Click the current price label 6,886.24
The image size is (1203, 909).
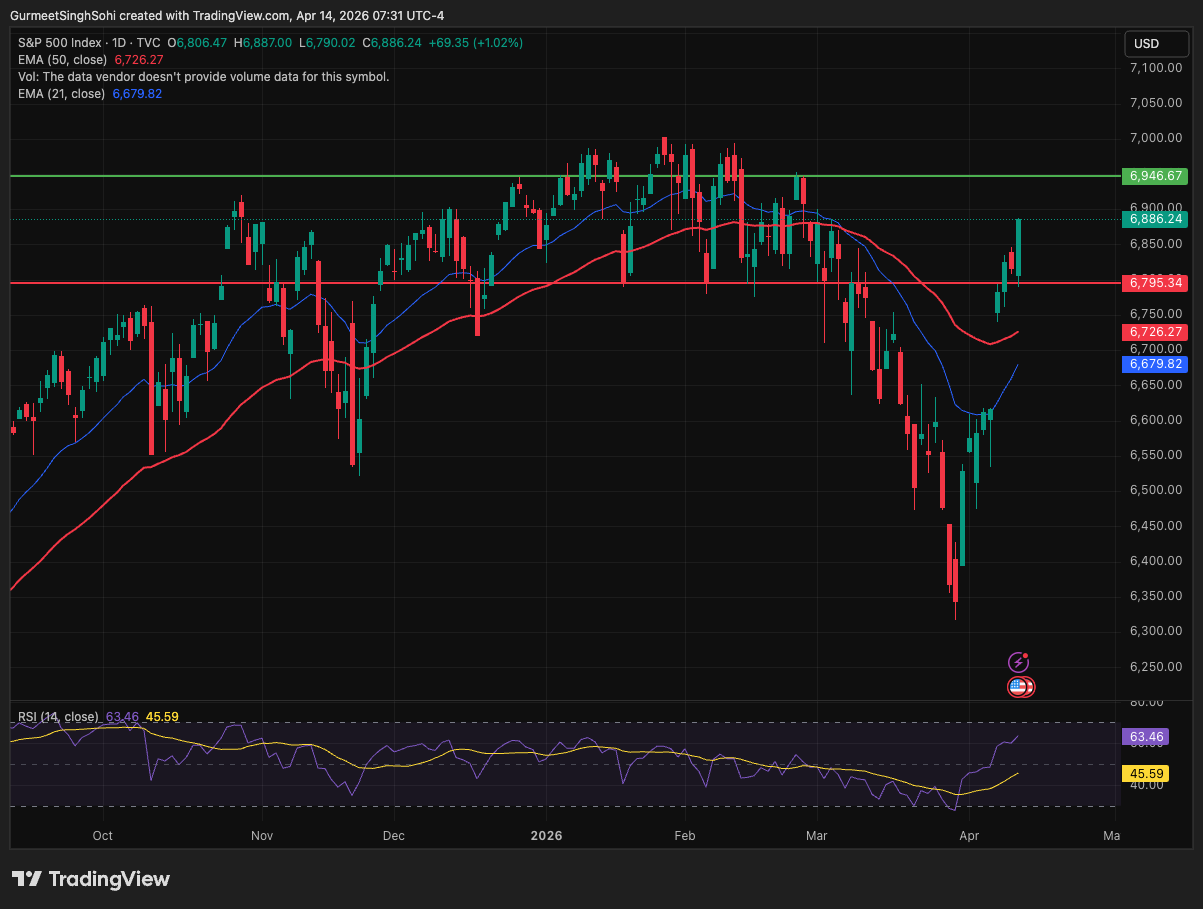[1156, 219]
